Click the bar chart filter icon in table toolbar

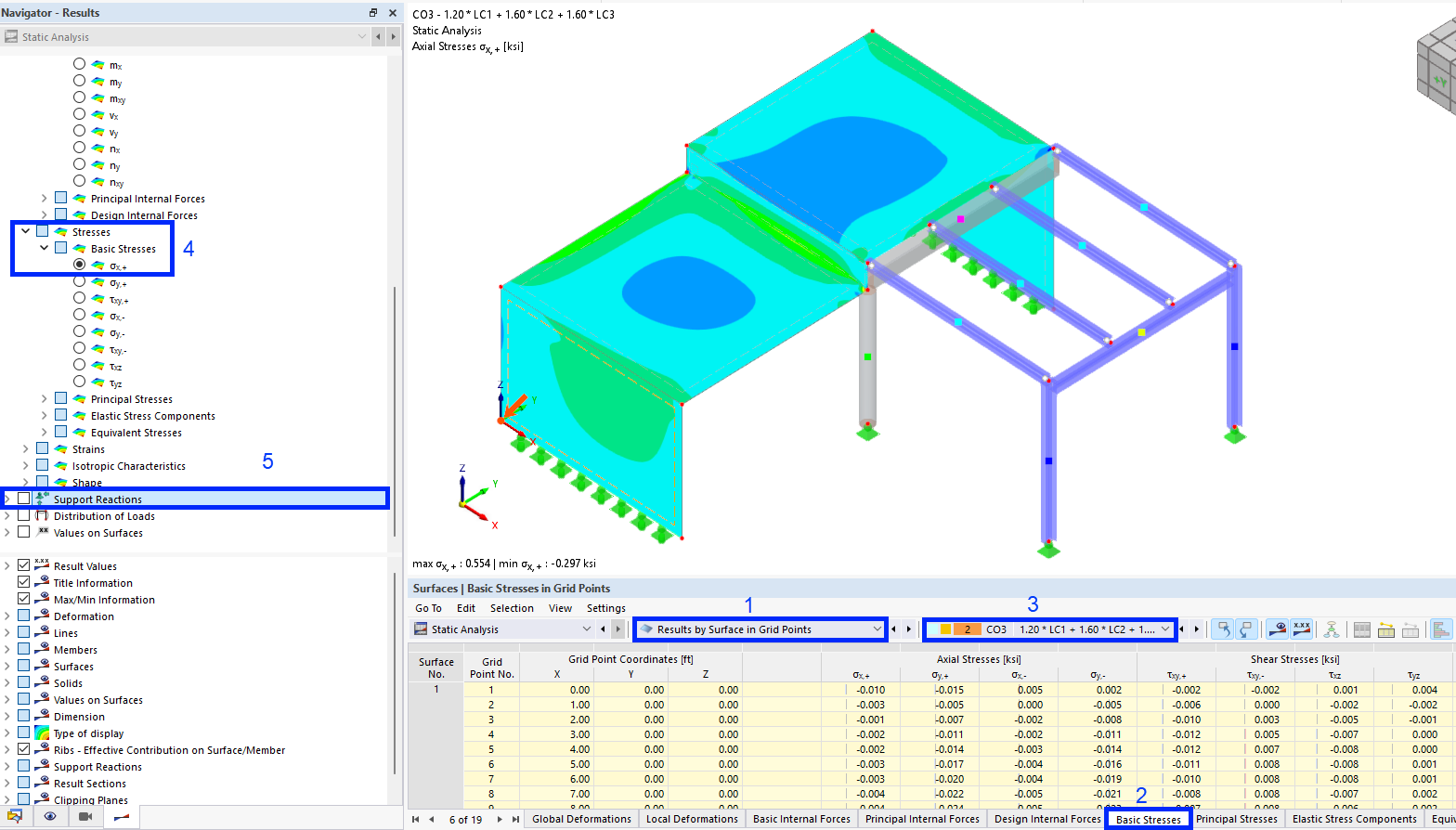tap(1441, 629)
